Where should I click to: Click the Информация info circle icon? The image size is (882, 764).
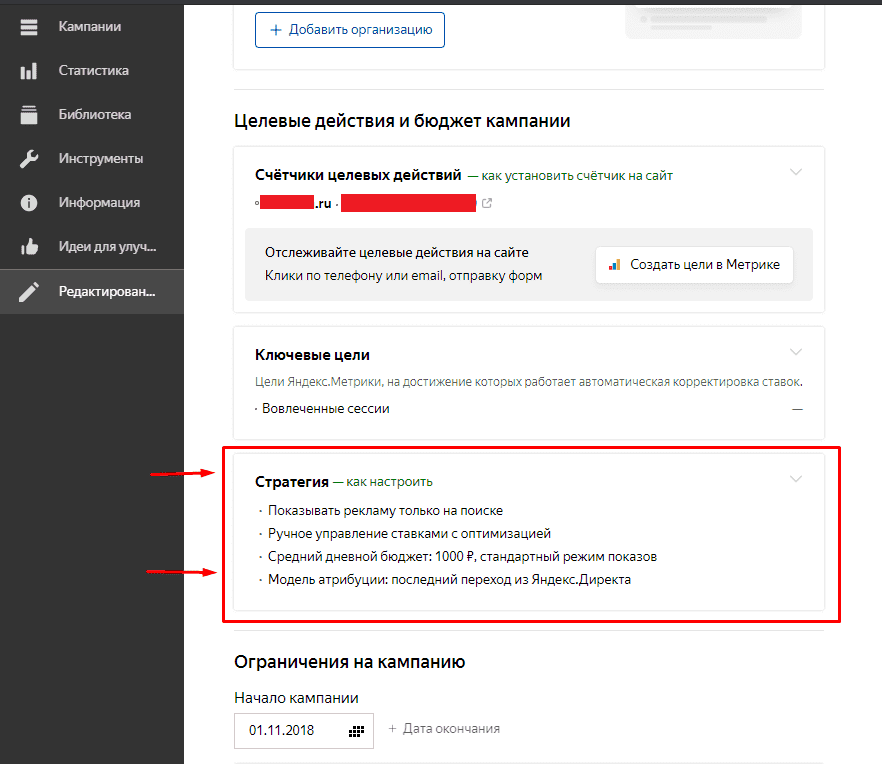pos(29,203)
